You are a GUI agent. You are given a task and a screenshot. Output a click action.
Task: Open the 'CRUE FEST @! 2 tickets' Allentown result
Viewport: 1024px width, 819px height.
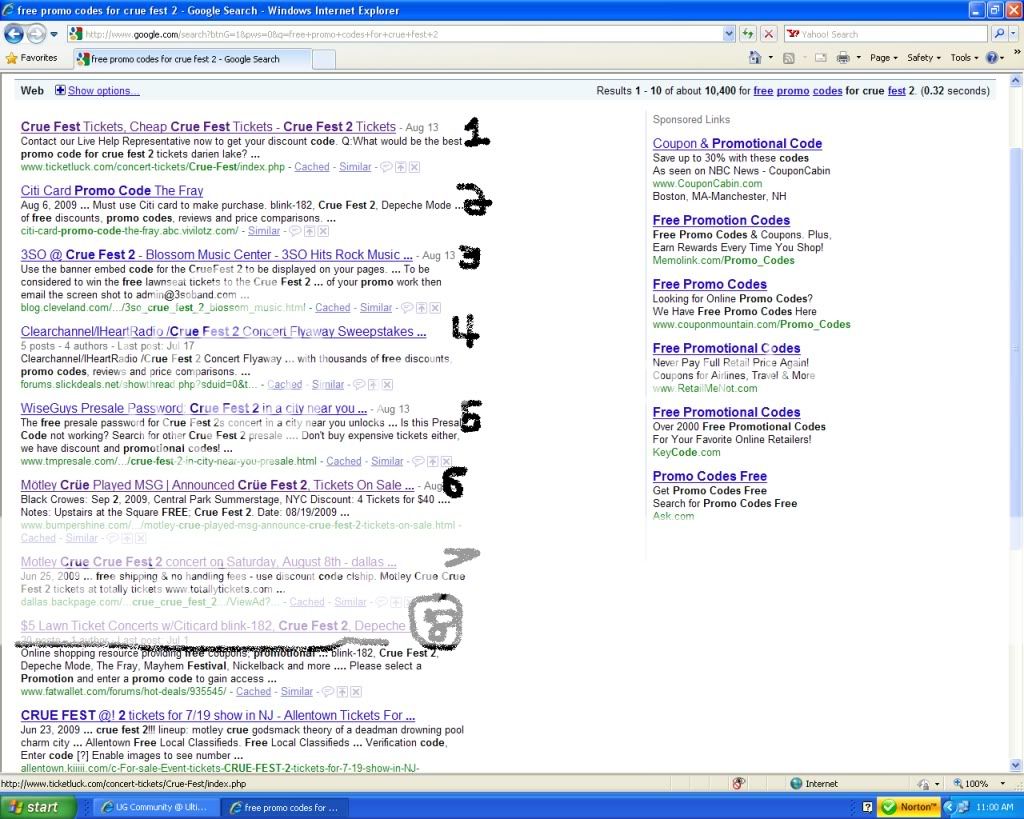coord(217,715)
